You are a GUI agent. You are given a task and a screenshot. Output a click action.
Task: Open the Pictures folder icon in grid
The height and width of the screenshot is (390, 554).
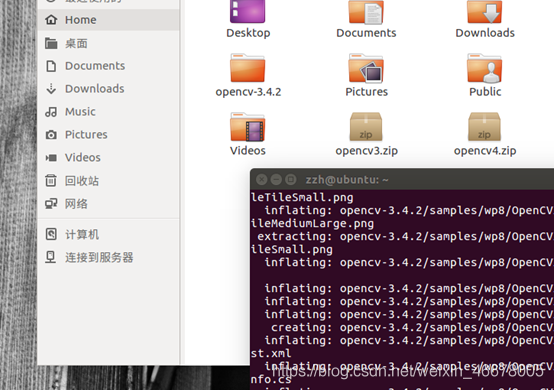tap(366, 68)
